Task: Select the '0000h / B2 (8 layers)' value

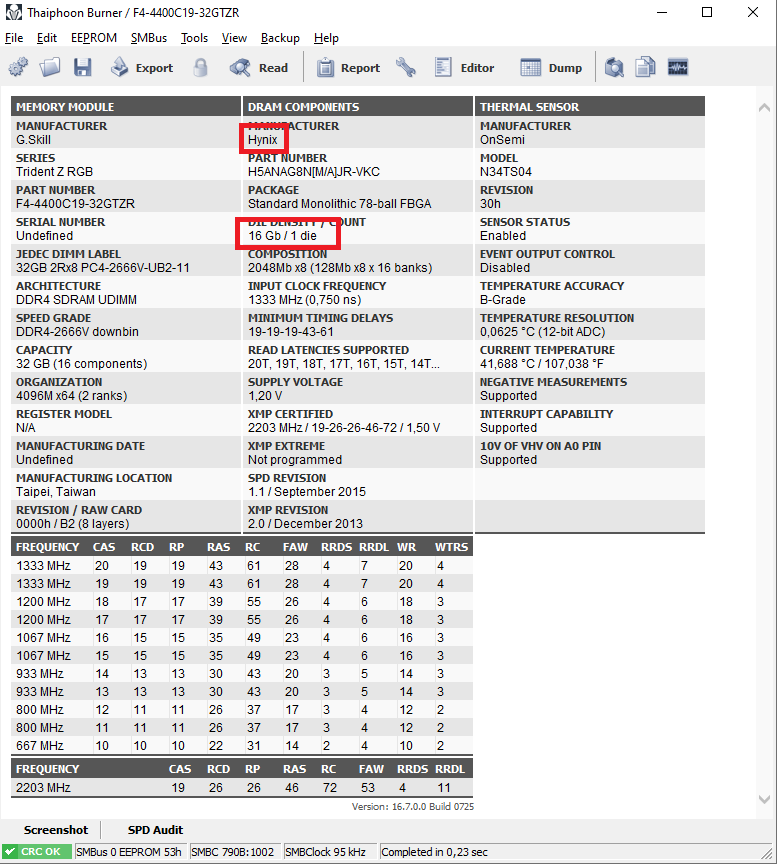Action: coord(73,523)
